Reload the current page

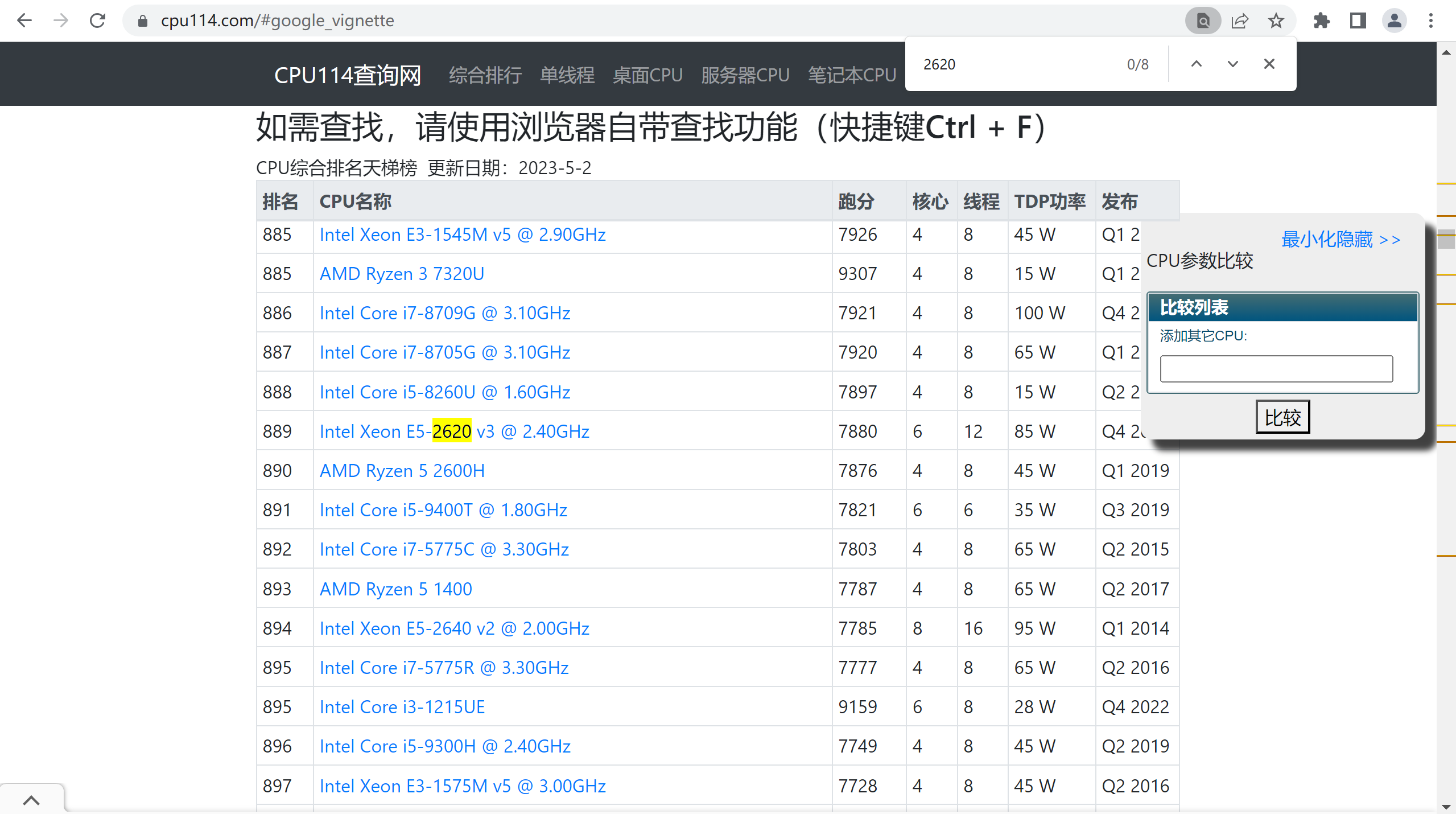(x=98, y=21)
